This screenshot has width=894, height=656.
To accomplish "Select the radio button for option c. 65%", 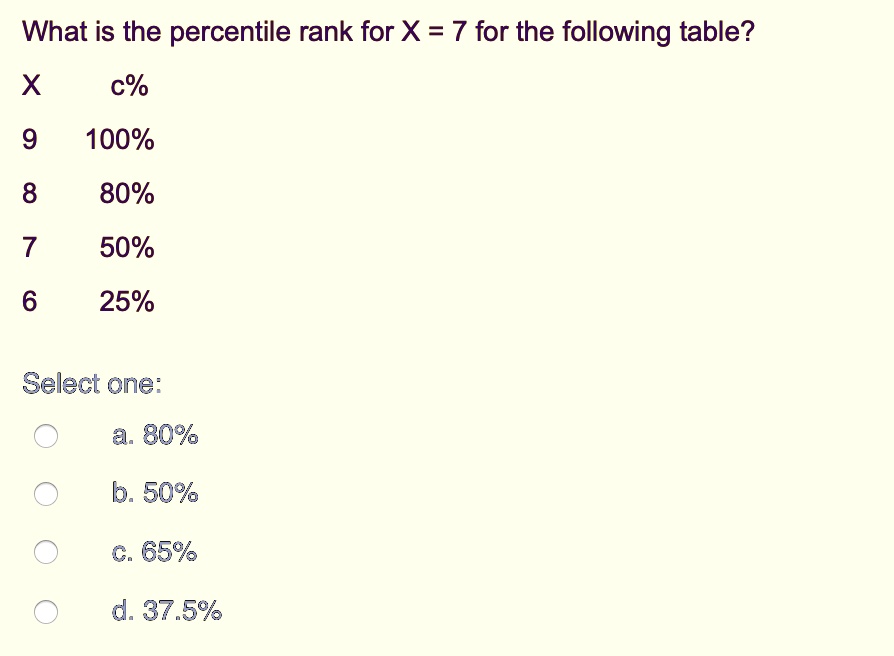I will click(x=45, y=552).
